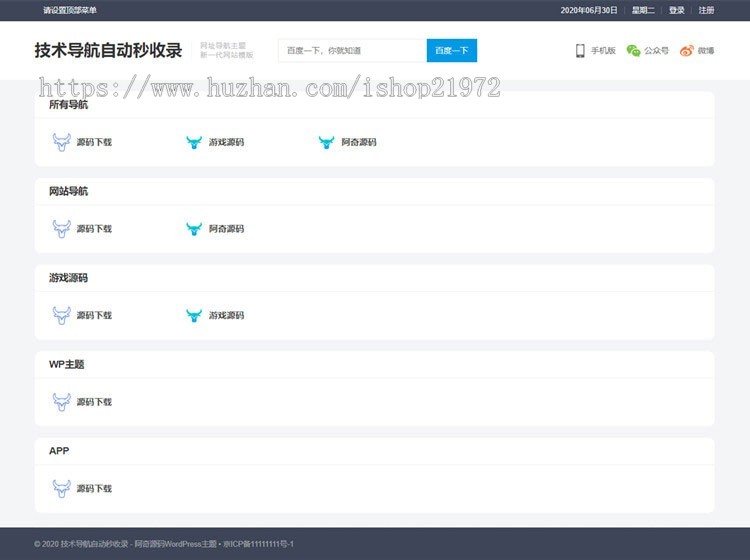This screenshot has height=560, width=750.
Task: Click bull icon of 游戏源码 in 所有导航
Action: coord(194,142)
